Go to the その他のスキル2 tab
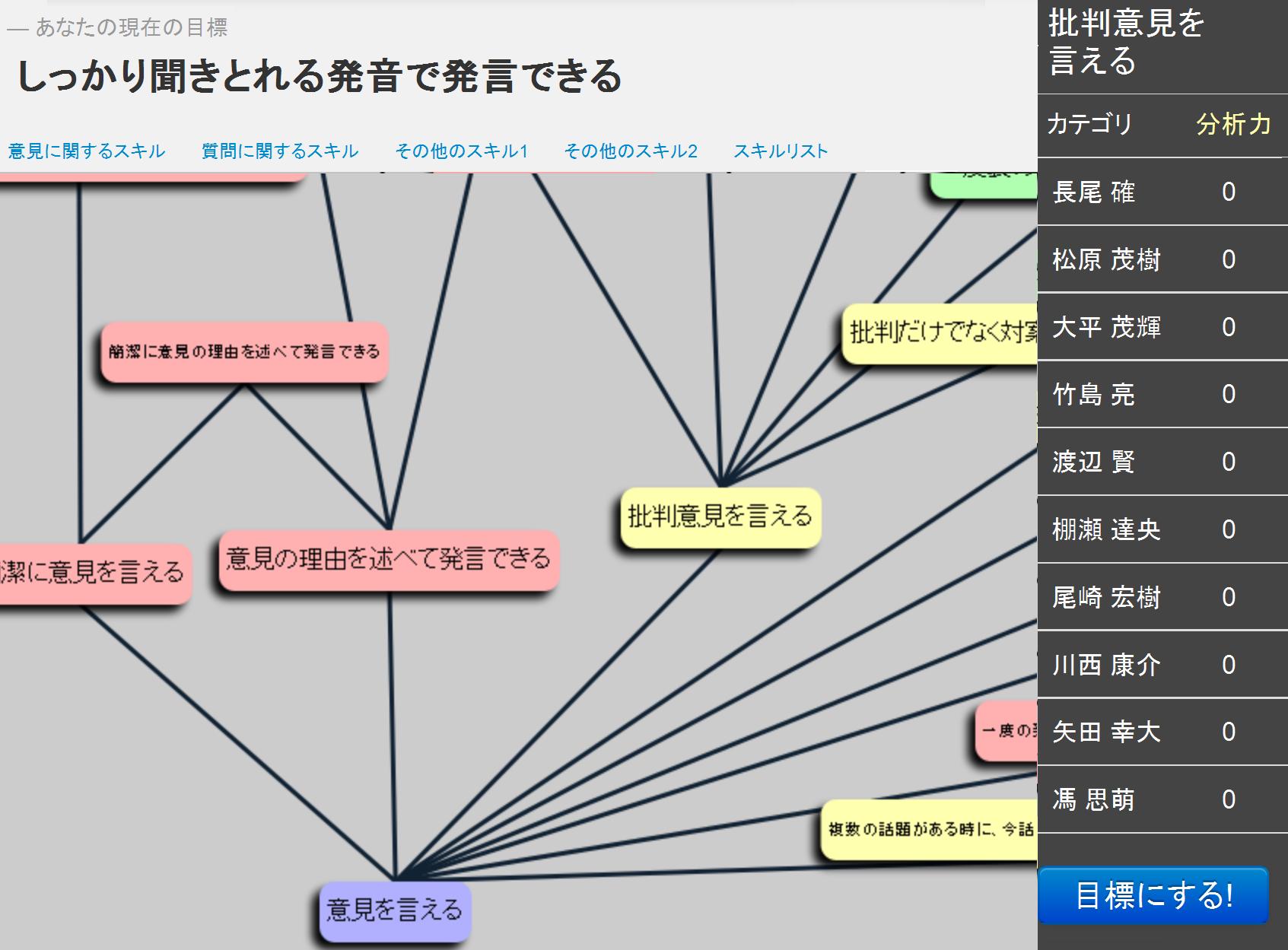The height and width of the screenshot is (950, 1288). (630, 151)
